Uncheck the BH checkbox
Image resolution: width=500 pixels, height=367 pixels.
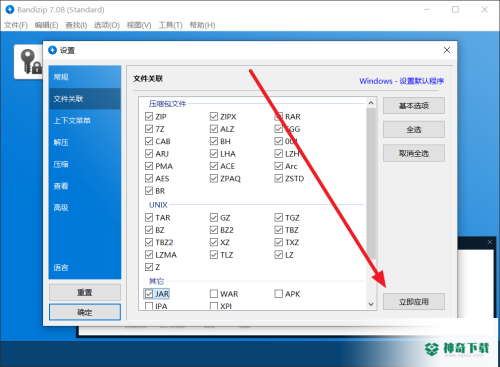(x=214, y=141)
